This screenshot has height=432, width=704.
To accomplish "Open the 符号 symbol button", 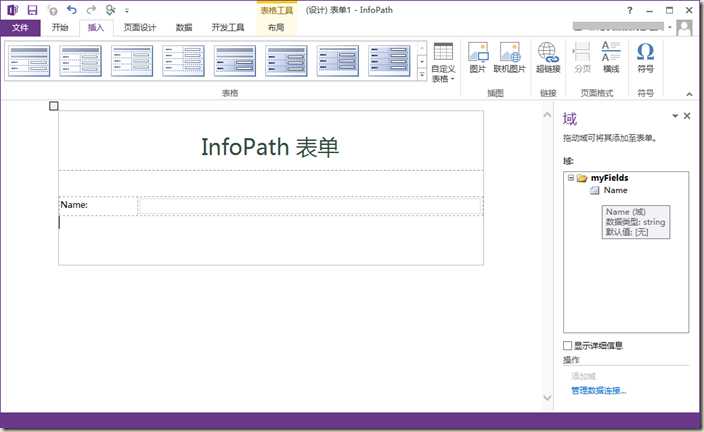I will point(646,57).
